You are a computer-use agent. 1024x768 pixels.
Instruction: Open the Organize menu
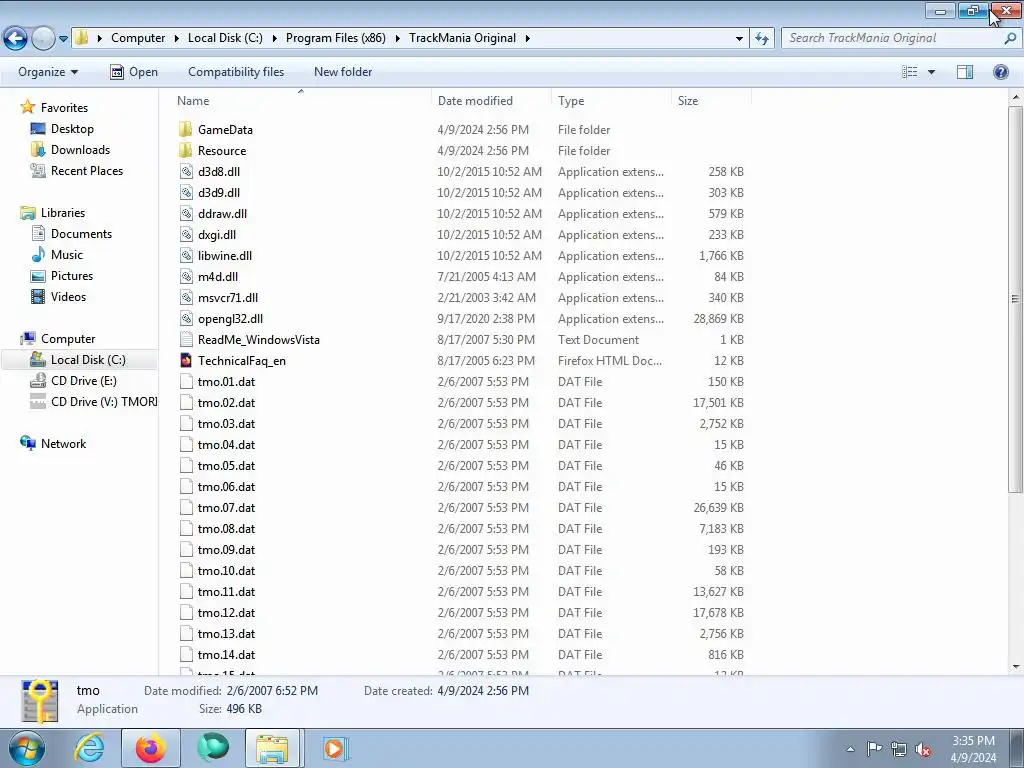pyautogui.click(x=48, y=72)
